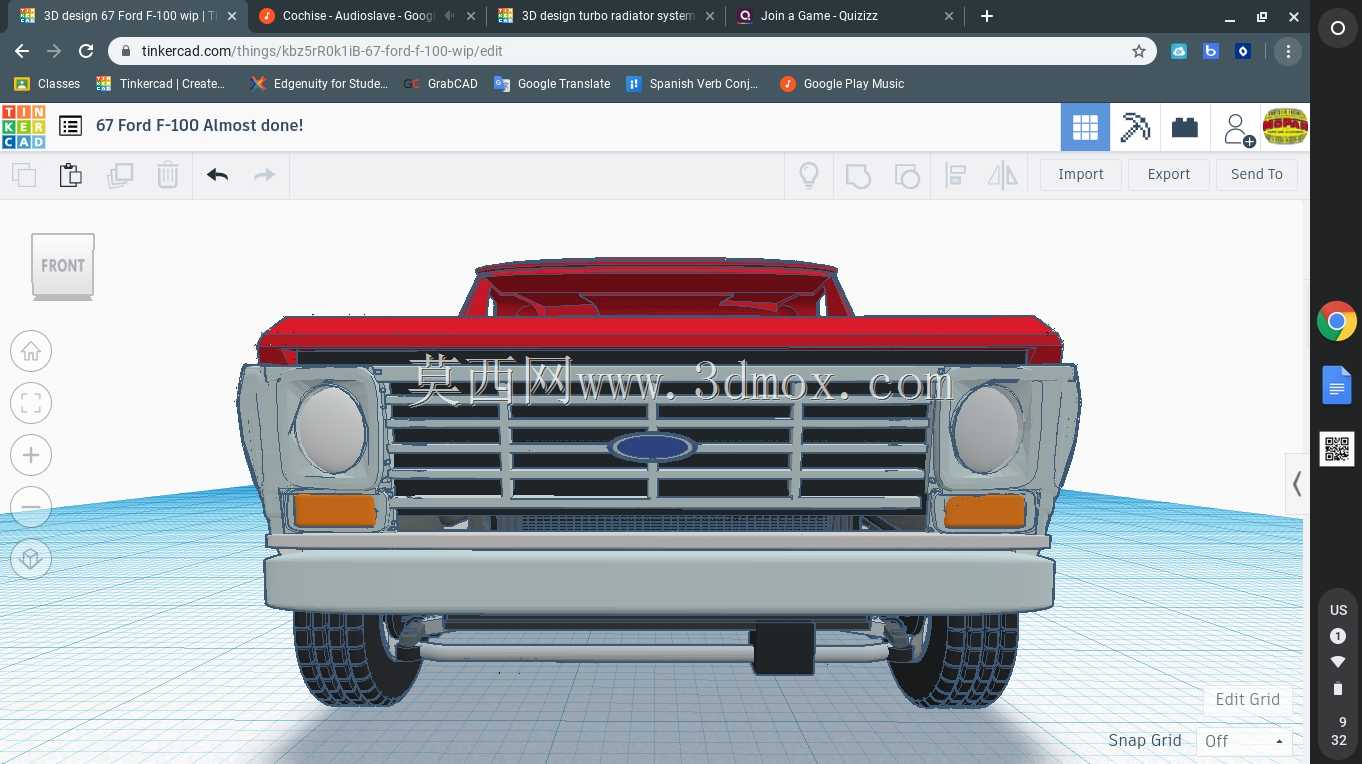
Task: Open a new browser tab
Action: 987,16
